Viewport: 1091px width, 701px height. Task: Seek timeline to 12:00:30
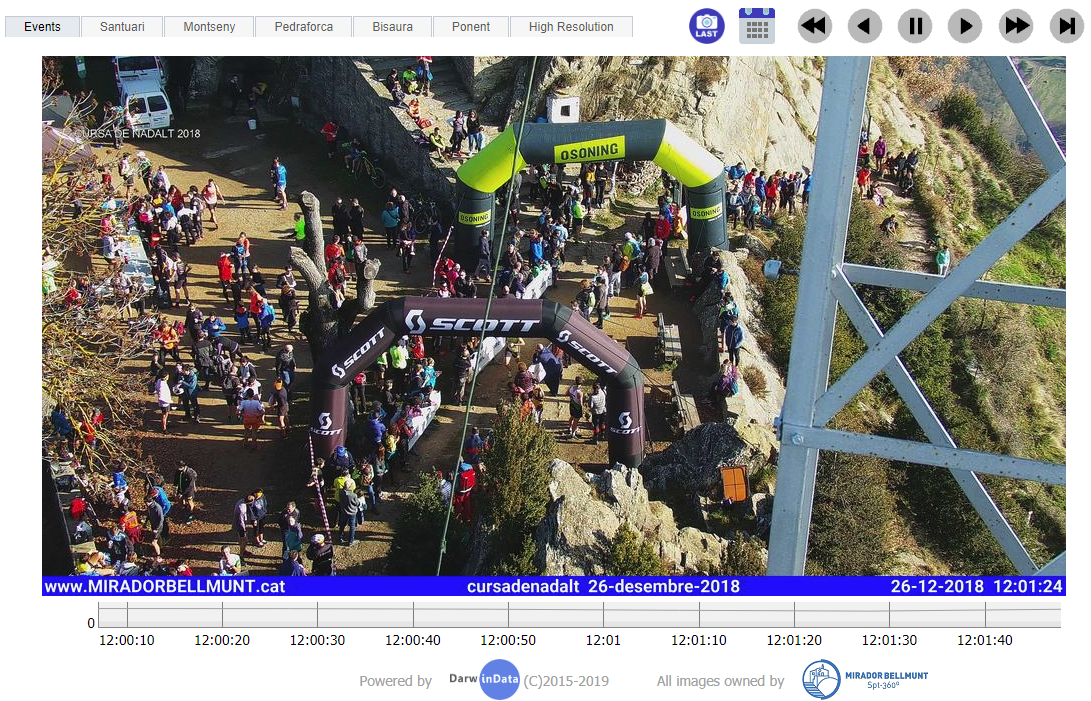click(317, 640)
